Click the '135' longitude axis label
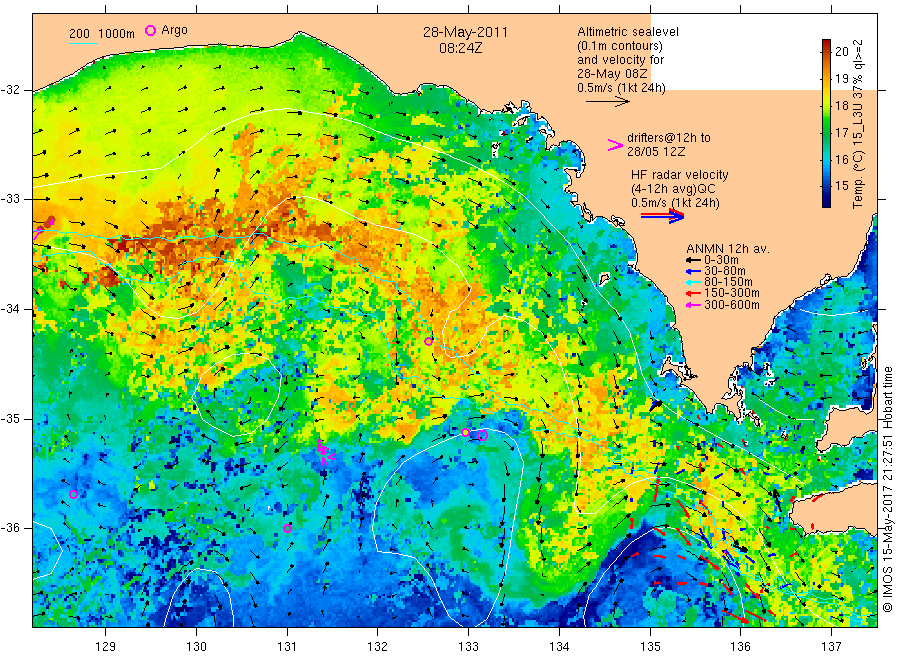The image size is (900, 660). tap(650, 647)
